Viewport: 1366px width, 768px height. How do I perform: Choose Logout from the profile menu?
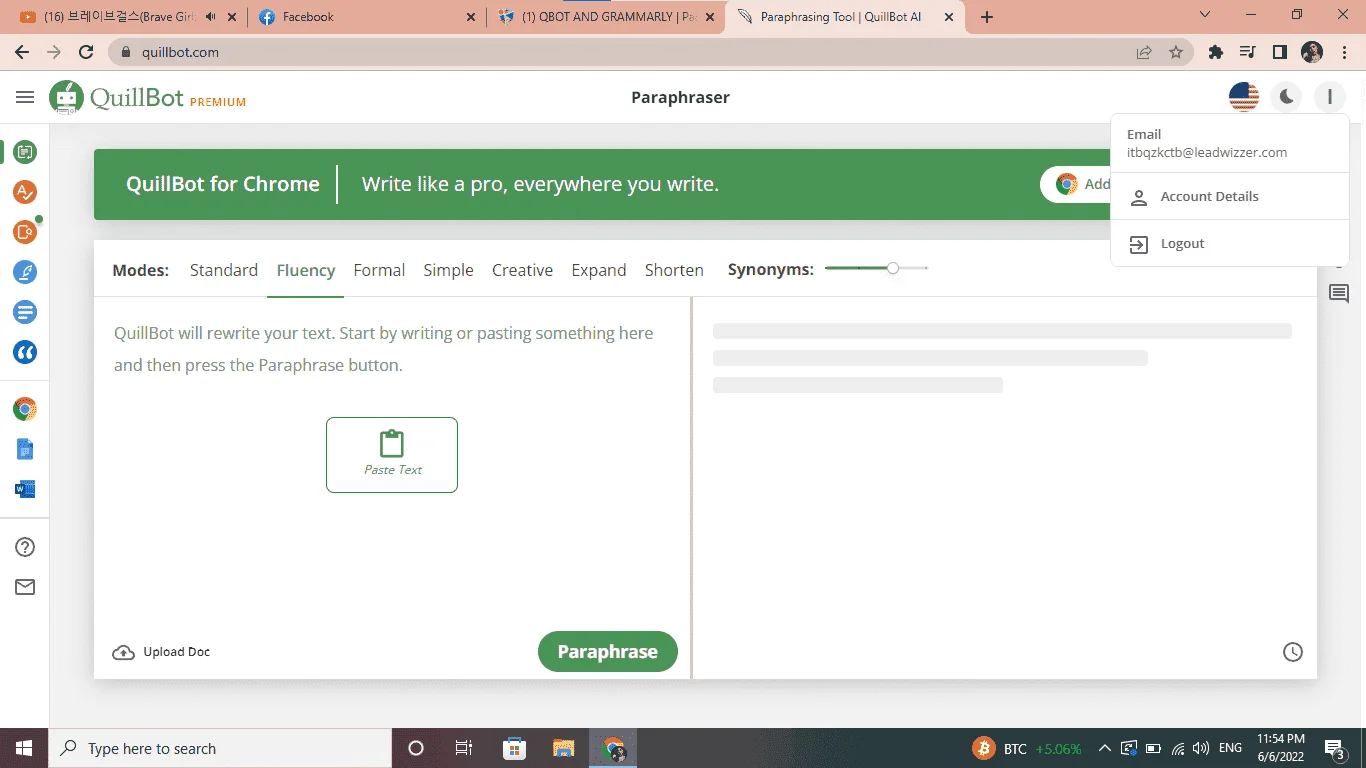[x=1230, y=244]
